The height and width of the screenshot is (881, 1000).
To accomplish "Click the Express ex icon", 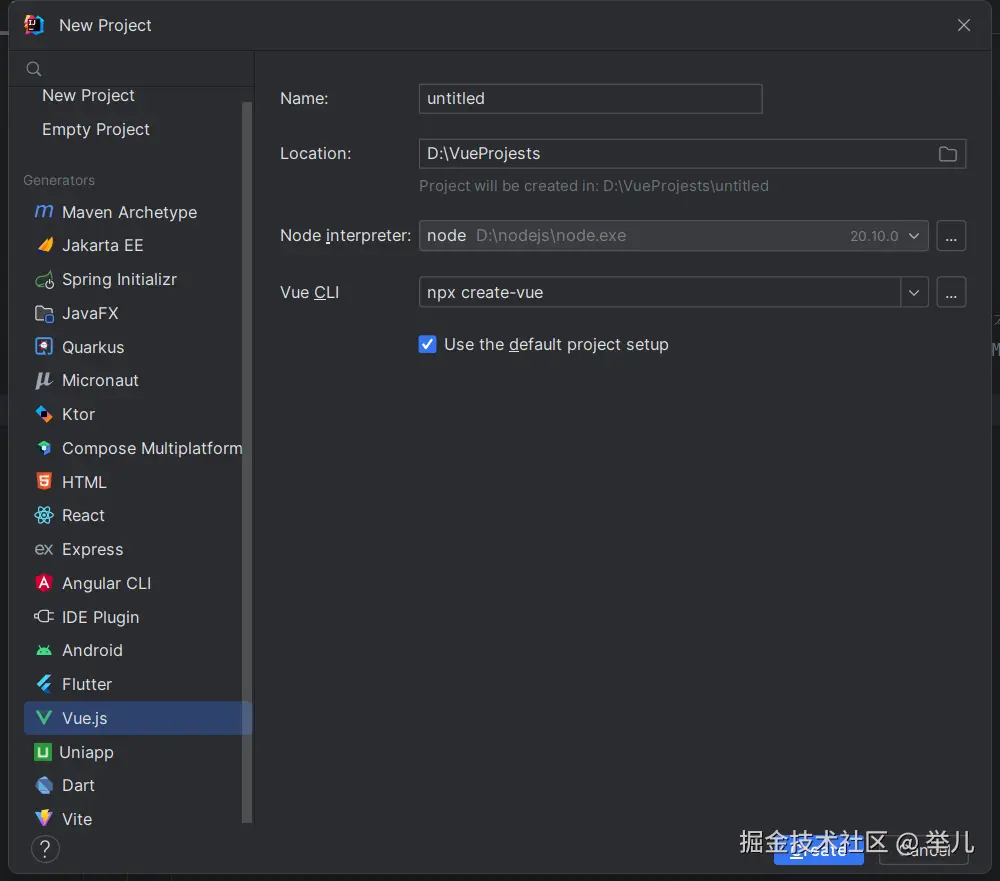I will pos(43,549).
